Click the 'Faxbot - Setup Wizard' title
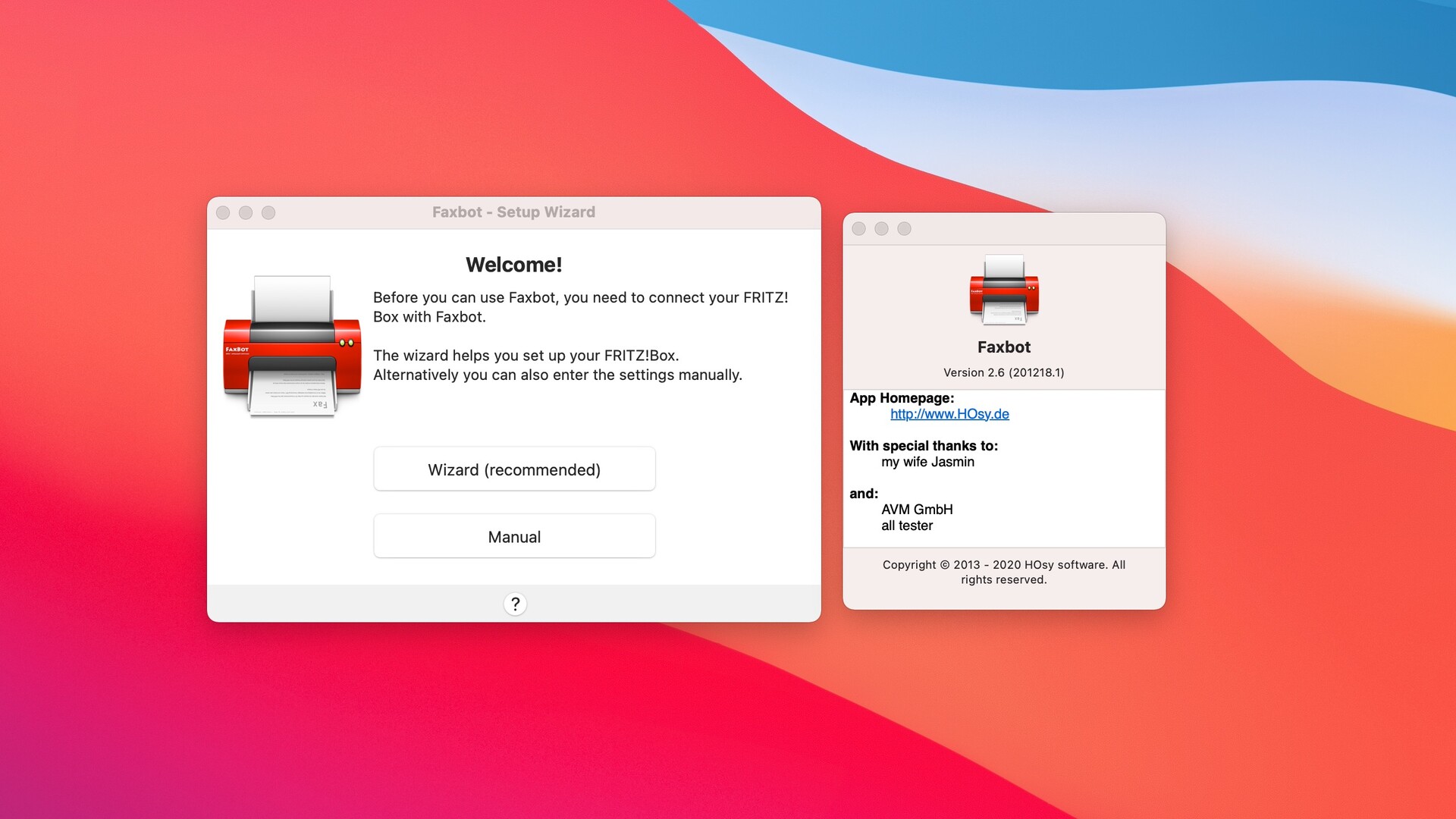1456x819 pixels. click(x=514, y=212)
